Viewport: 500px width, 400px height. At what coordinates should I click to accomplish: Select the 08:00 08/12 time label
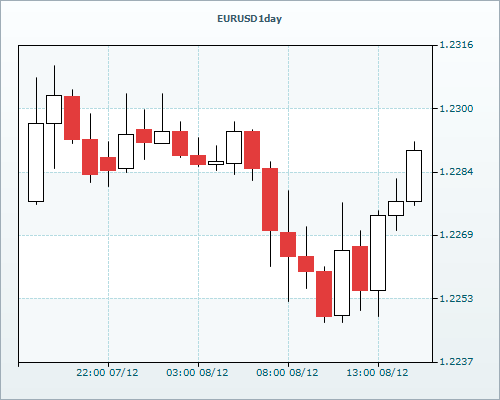[287, 372]
